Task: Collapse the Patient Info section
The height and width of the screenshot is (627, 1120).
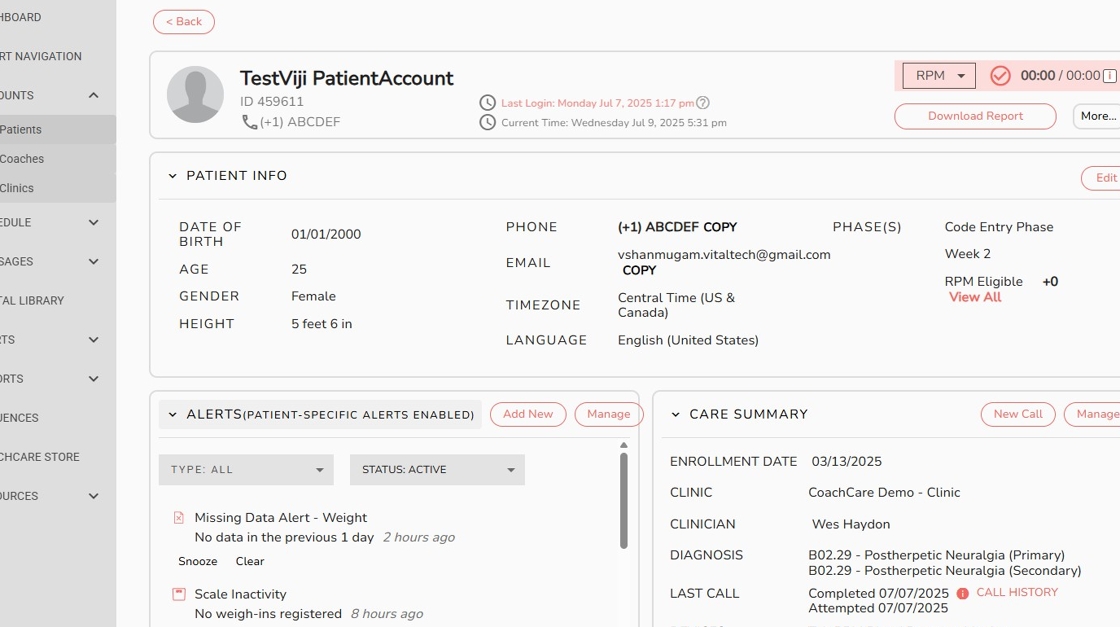Action: (x=173, y=176)
